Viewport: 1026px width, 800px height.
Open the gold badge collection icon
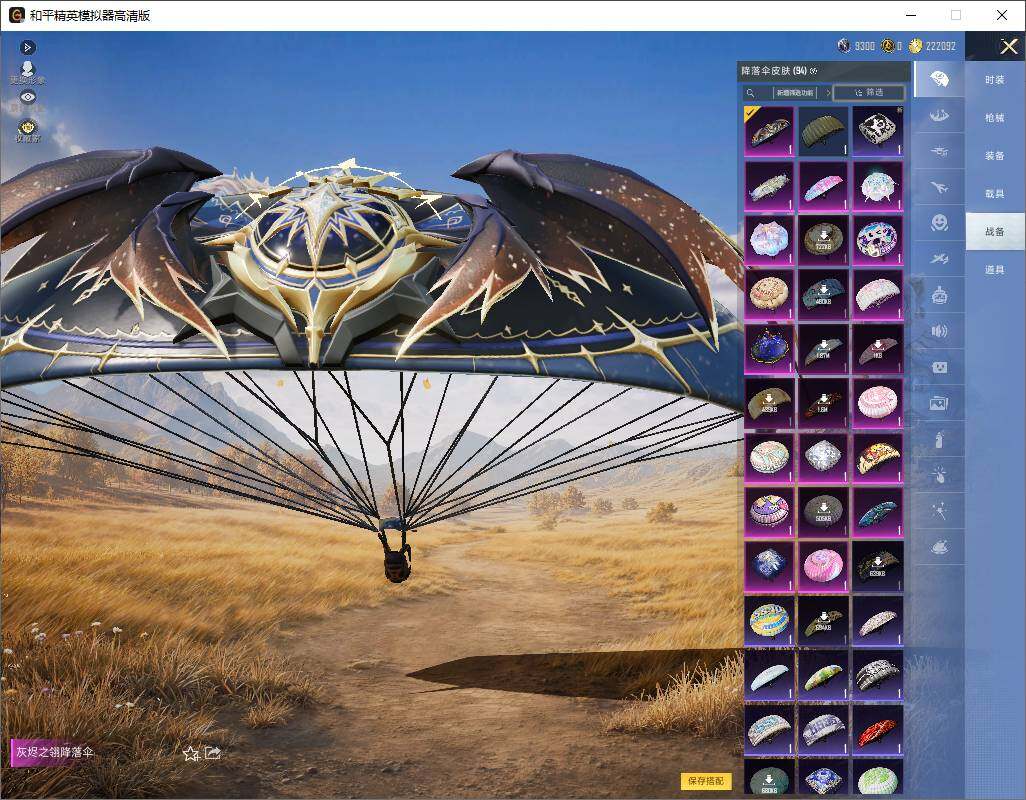point(27,130)
